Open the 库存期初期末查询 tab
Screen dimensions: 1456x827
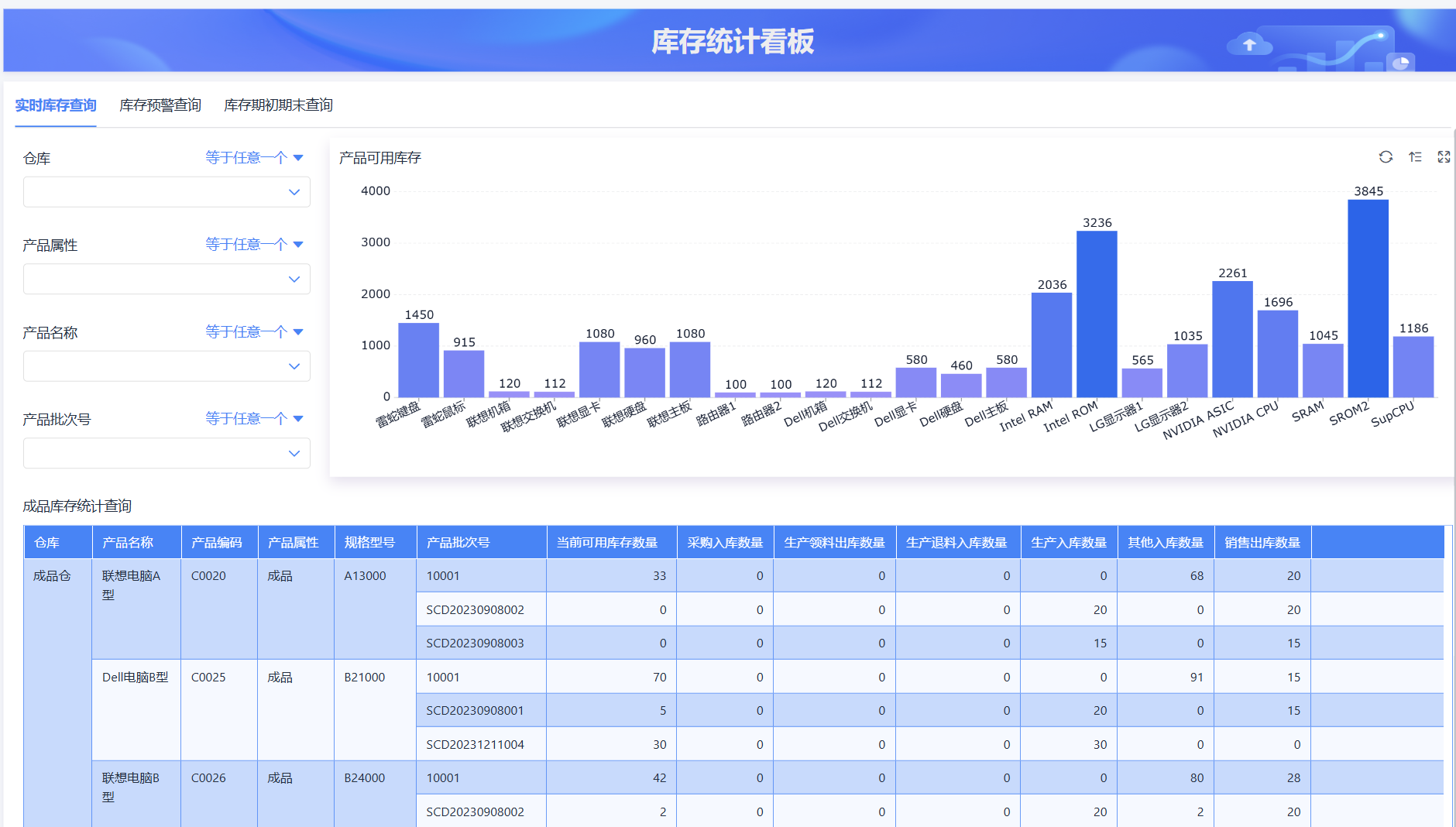coord(279,105)
